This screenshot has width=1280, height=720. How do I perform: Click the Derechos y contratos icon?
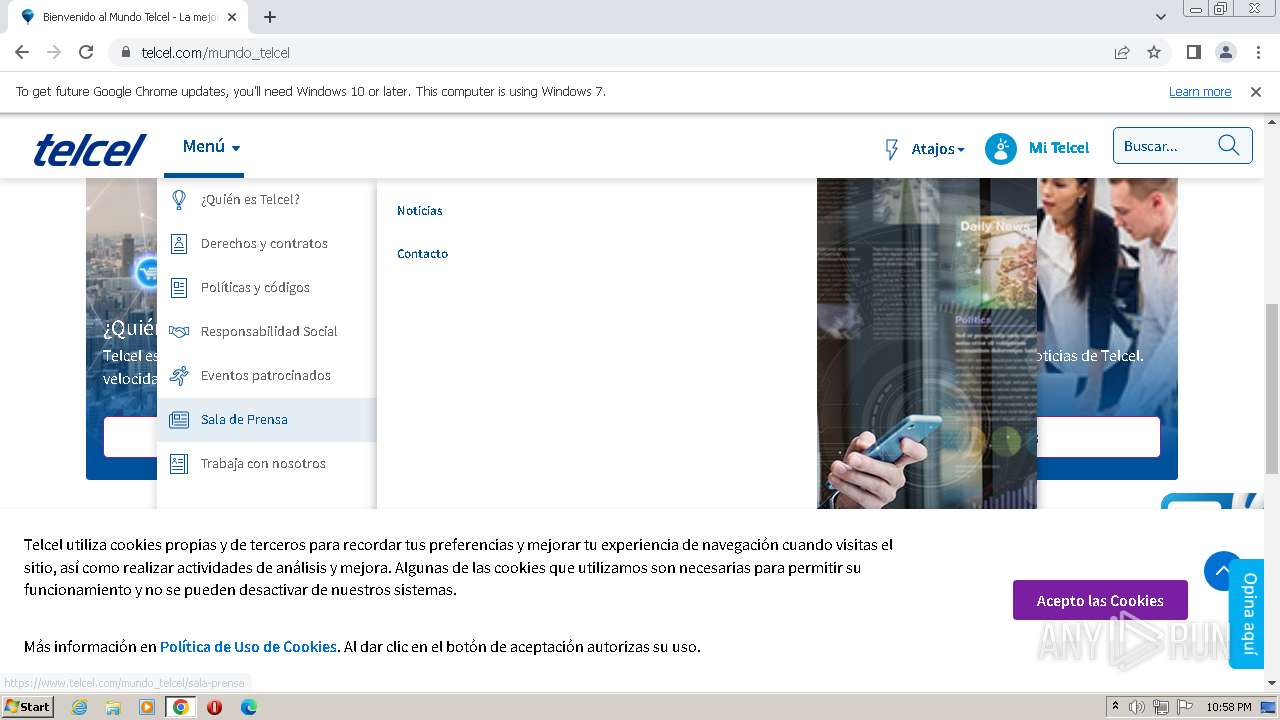point(179,243)
